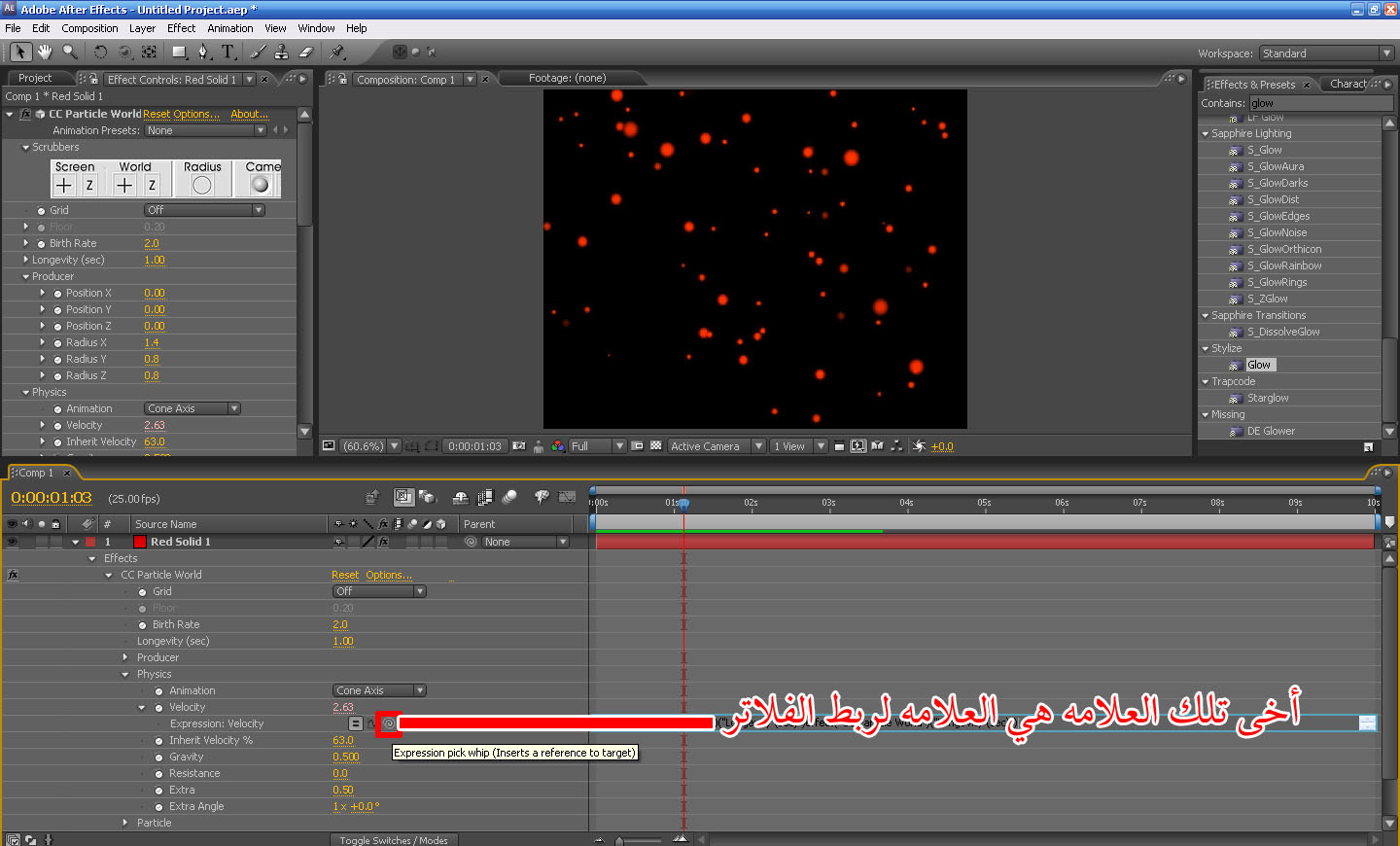Click Toggle Switches / Modes button
Image resolution: width=1400 pixels, height=846 pixels.
click(x=394, y=840)
